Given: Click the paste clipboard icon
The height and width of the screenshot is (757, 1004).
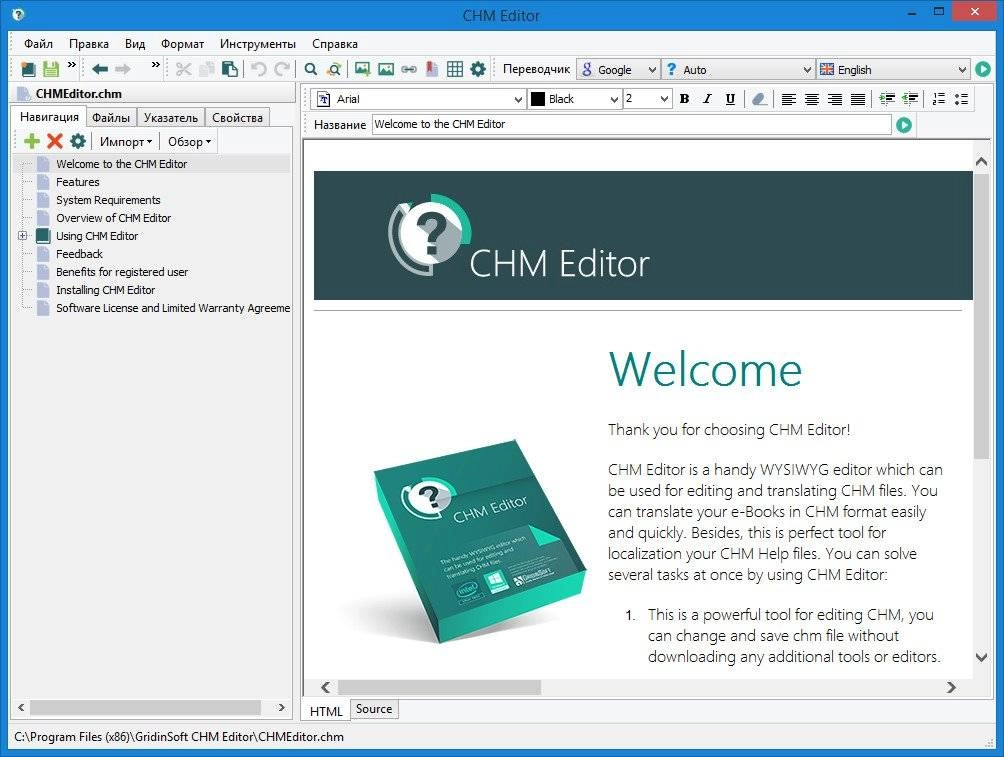Looking at the screenshot, I should coord(229,69).
